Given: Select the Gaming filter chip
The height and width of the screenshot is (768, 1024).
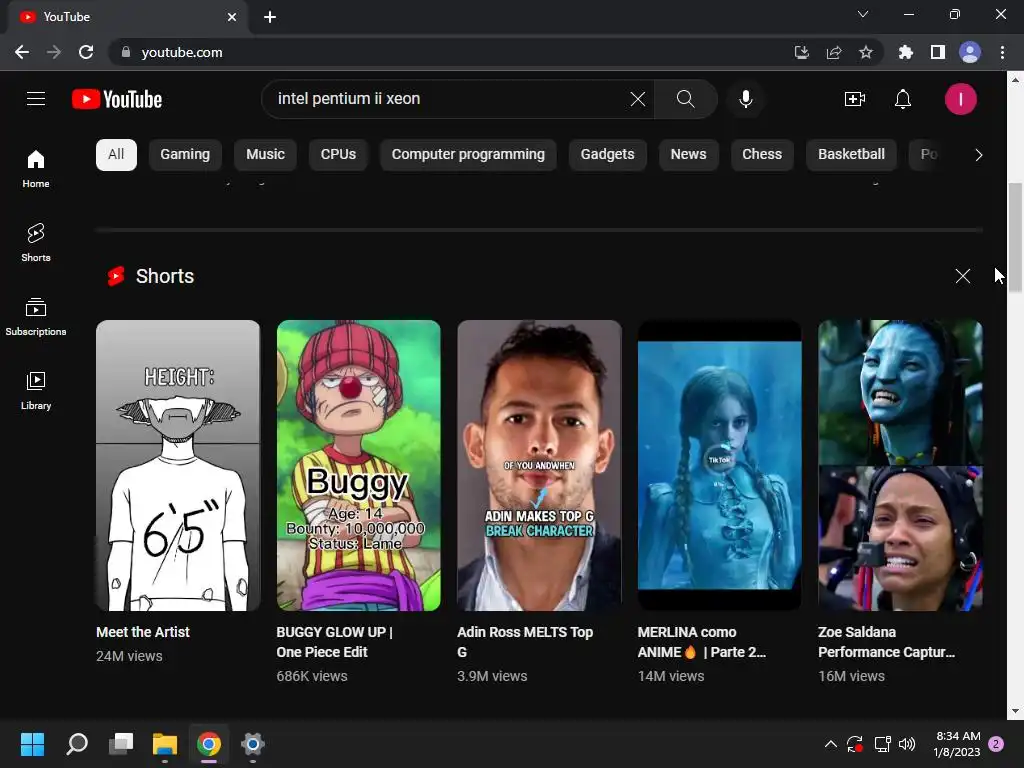Looking at the screenshot, I should click(185, 155).
